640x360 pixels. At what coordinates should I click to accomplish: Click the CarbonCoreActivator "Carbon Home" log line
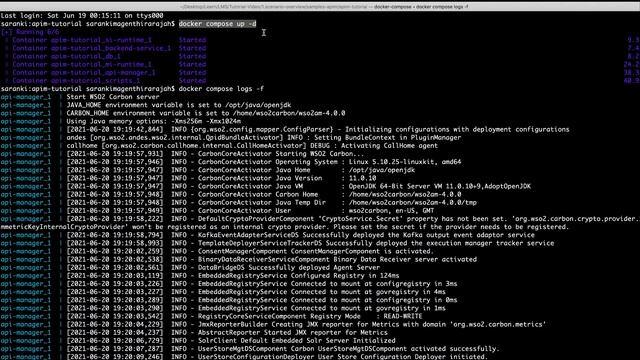tap(231, 195)
